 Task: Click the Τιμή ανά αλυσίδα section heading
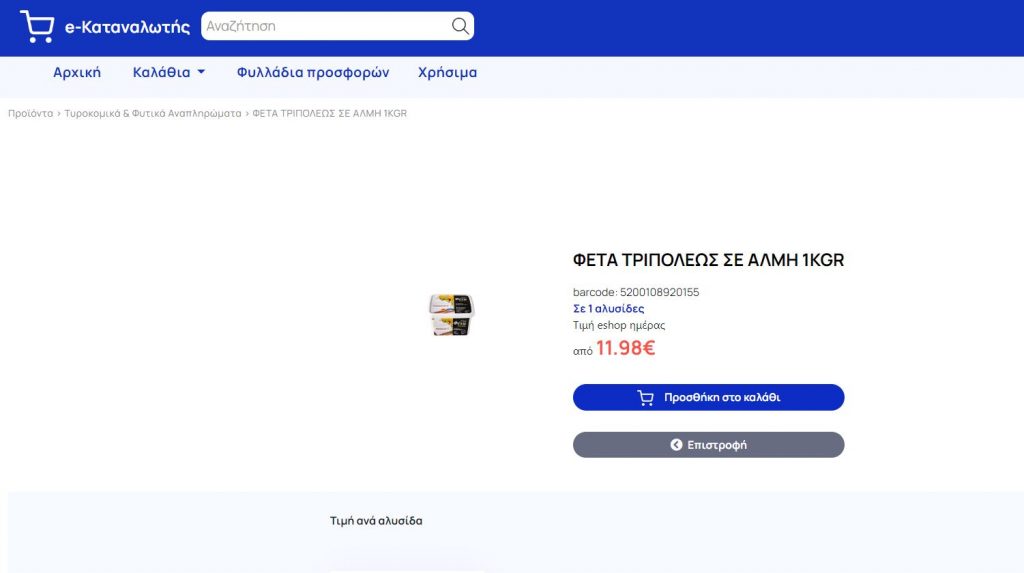click(x=376, y=521)
